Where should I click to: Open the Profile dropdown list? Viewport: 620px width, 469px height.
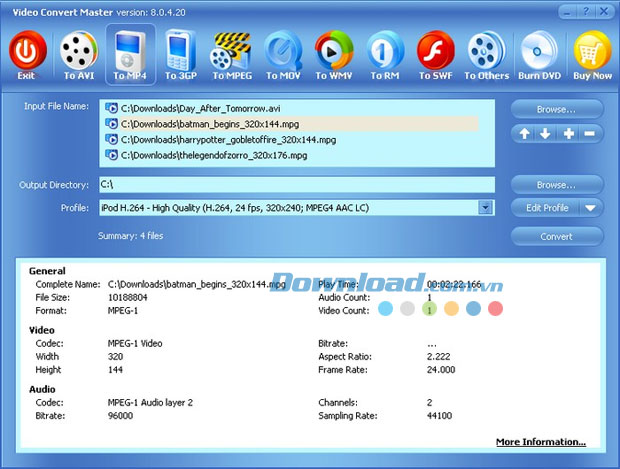point(486,208)
